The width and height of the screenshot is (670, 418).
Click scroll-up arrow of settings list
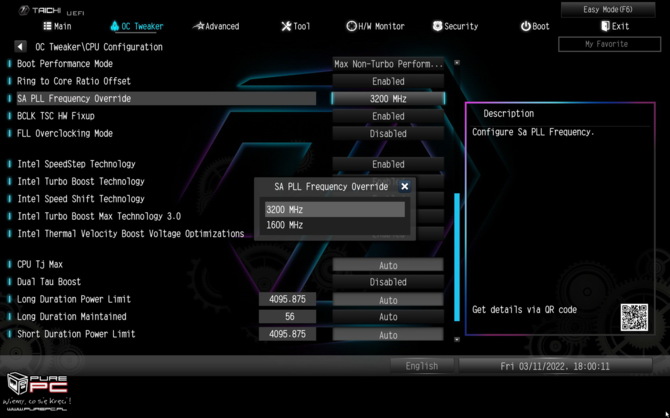(x=457, y=63)
